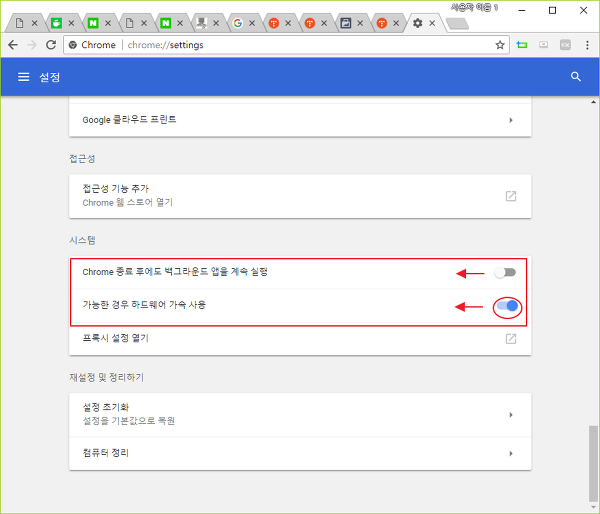Click the scrollbar down arrow
The image size is (600, 514).
point(593,507)
